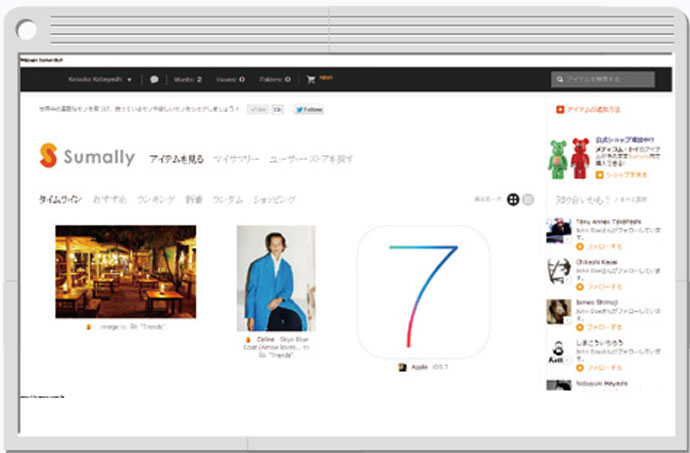Click the Apple user icon under iOS 7
Image resolution: width=690 pixels, height=453 pixels.
(x=402, y=367)
